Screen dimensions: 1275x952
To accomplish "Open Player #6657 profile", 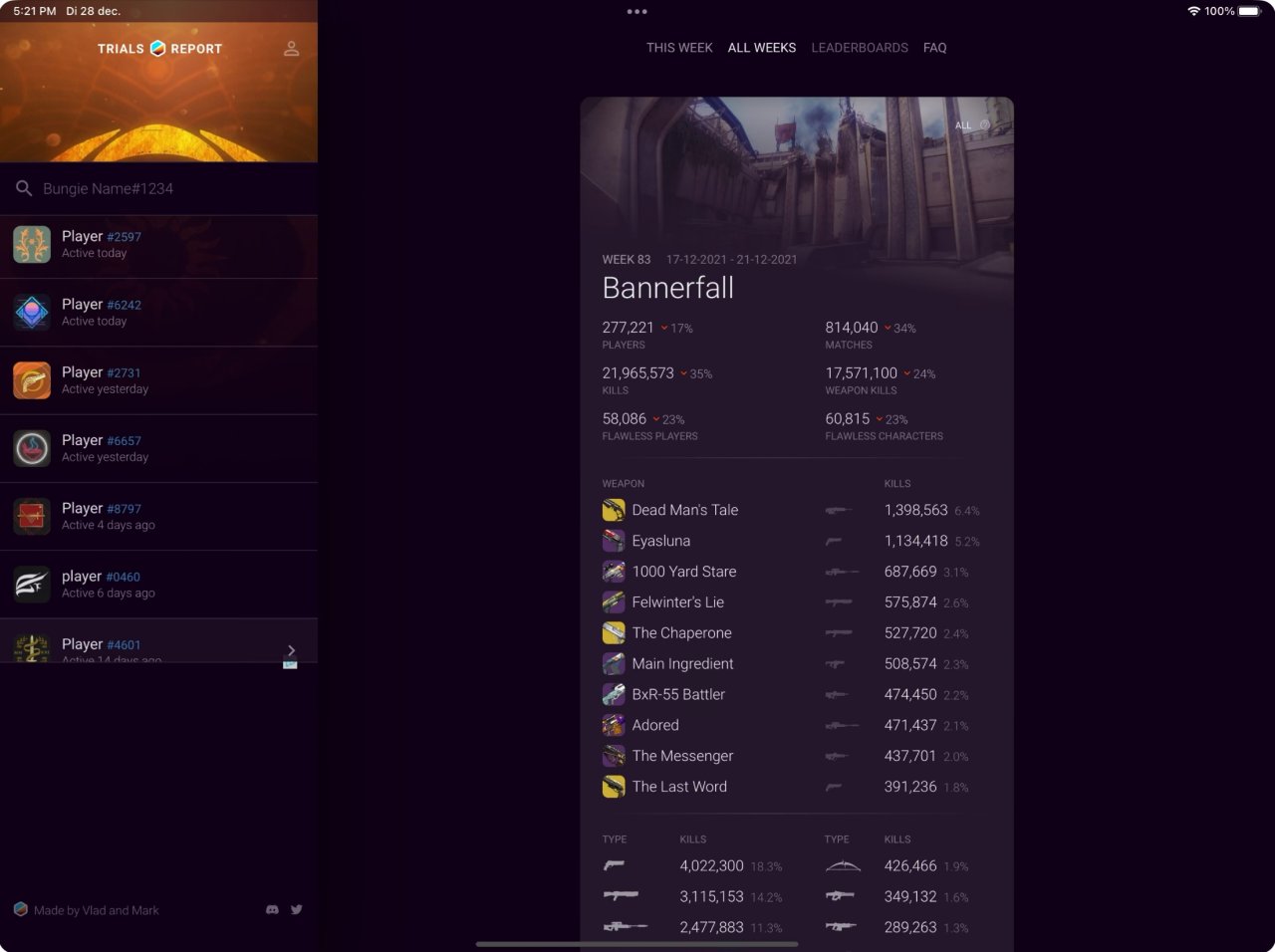I will click(159, 448).
